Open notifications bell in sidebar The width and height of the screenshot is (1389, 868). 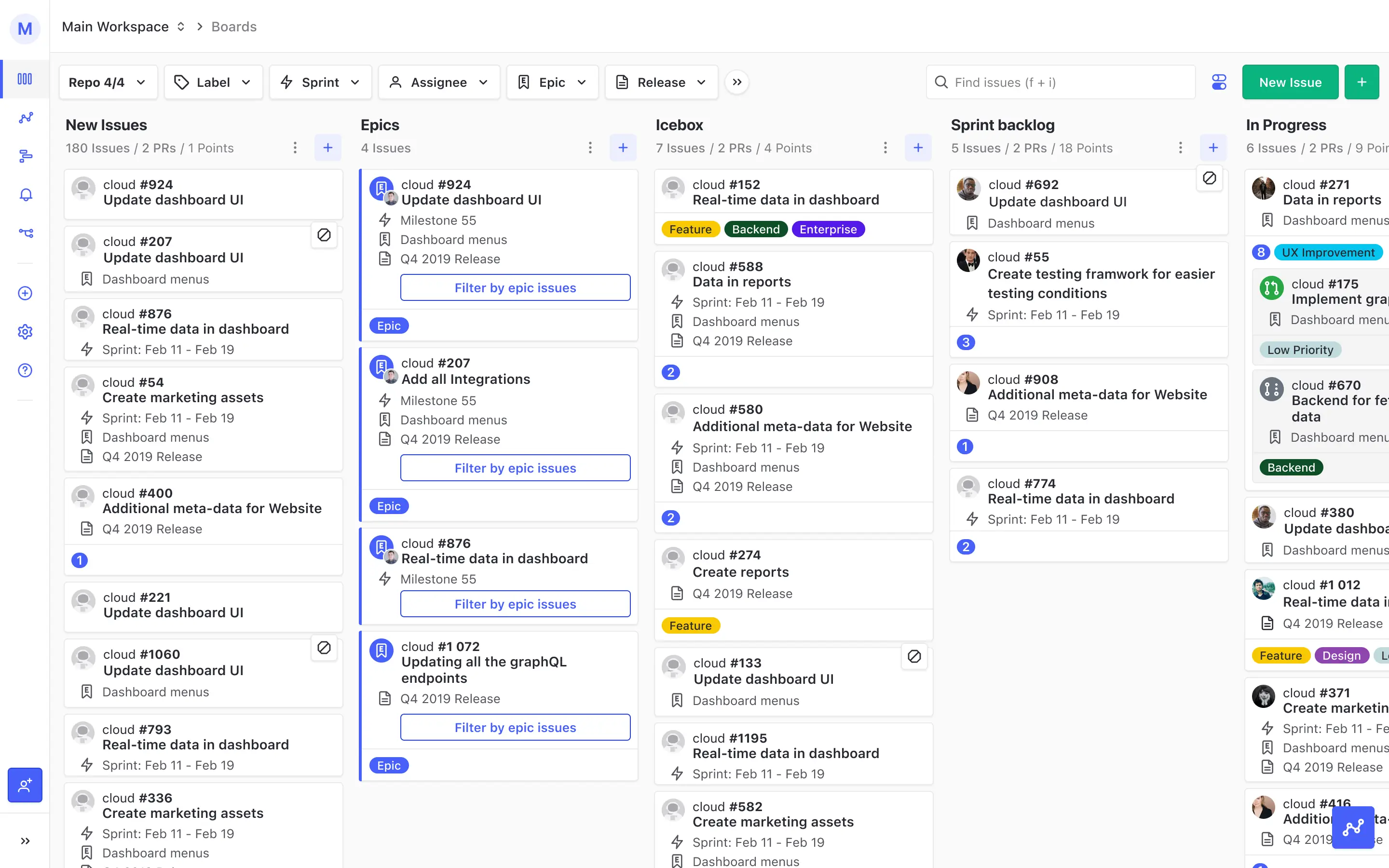(25, 195)
